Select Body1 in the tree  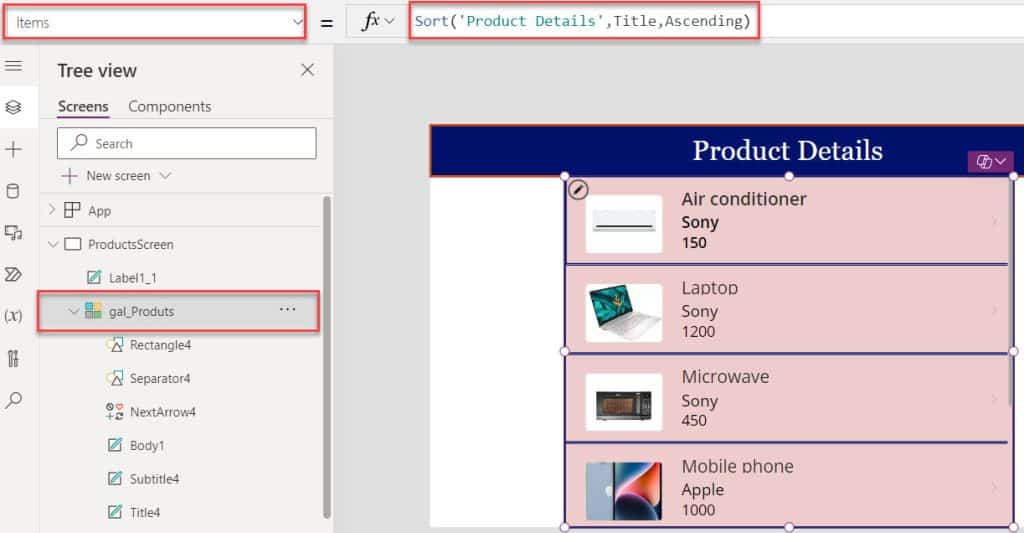pyautogui.click(x=147, y=445)
